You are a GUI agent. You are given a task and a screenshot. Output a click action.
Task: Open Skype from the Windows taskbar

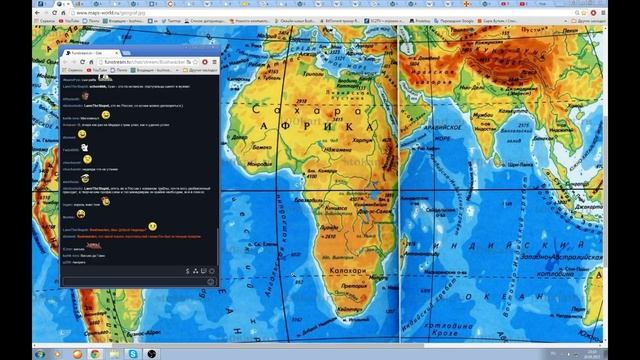coord(133,354)
